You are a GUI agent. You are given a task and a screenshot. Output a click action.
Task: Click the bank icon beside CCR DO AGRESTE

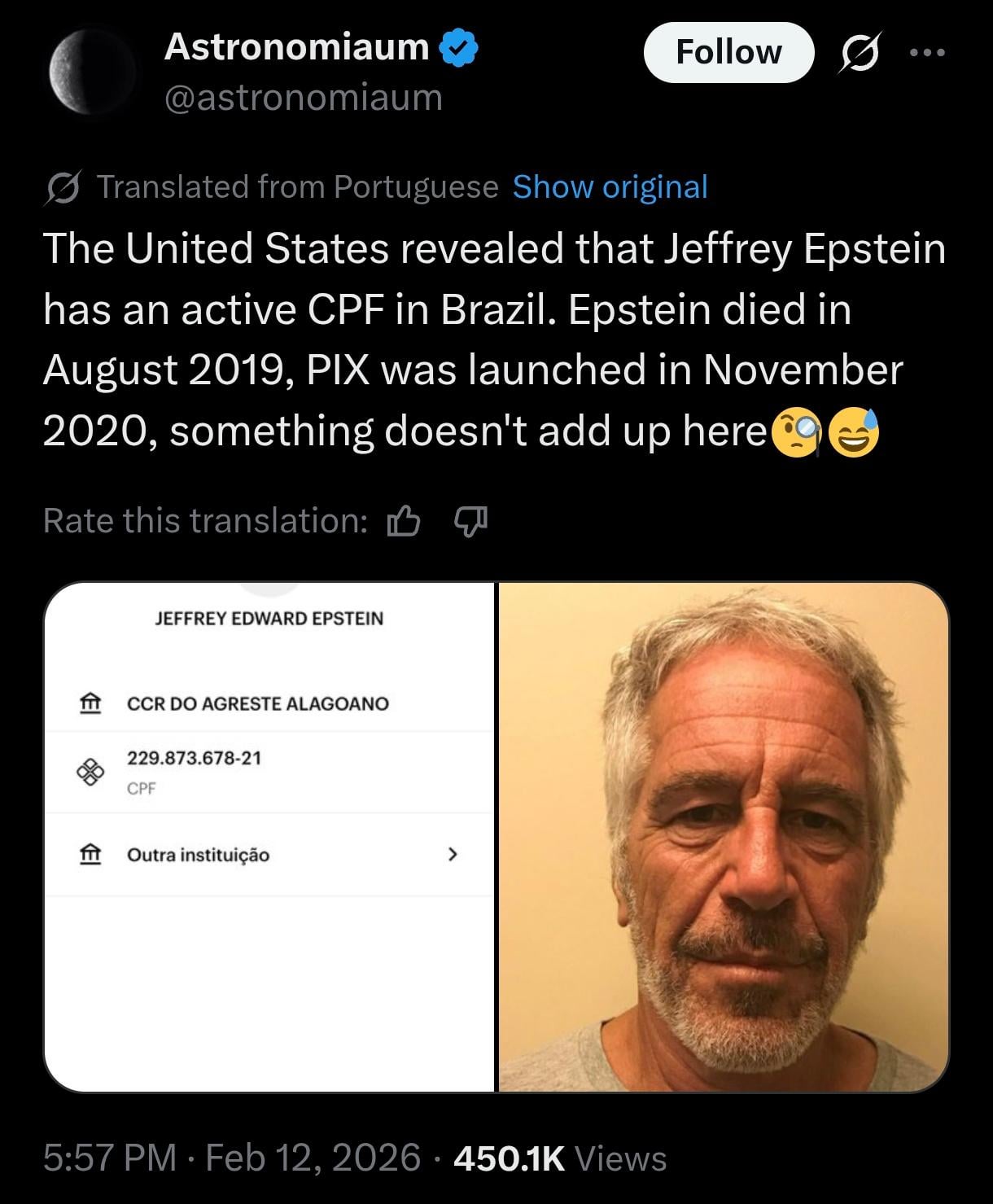90,703
